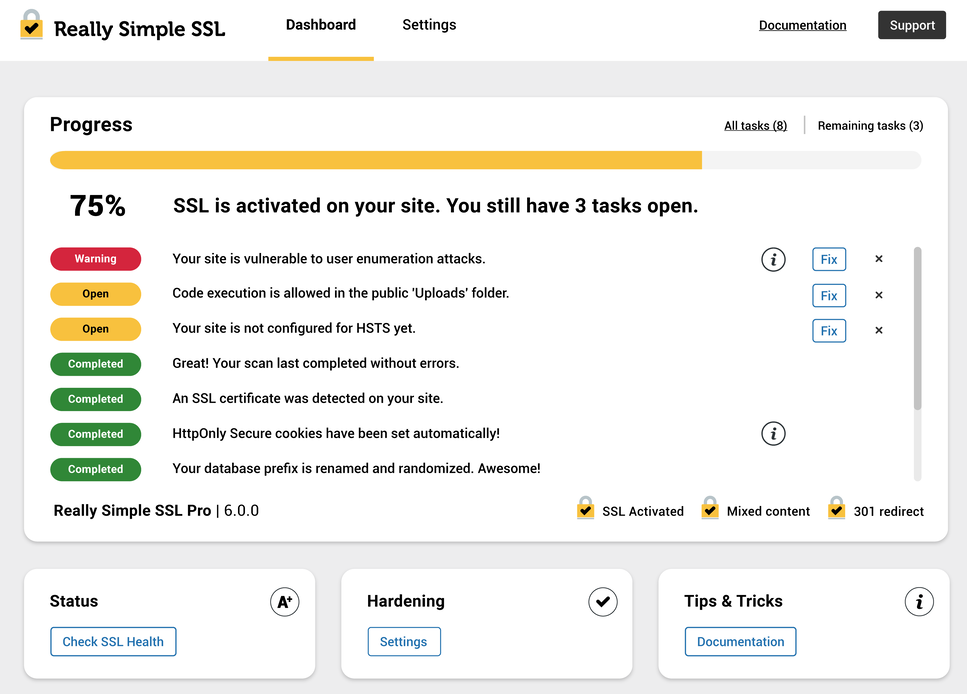
Task: Click the A+ icon in Status card
Action: point(285,602)
